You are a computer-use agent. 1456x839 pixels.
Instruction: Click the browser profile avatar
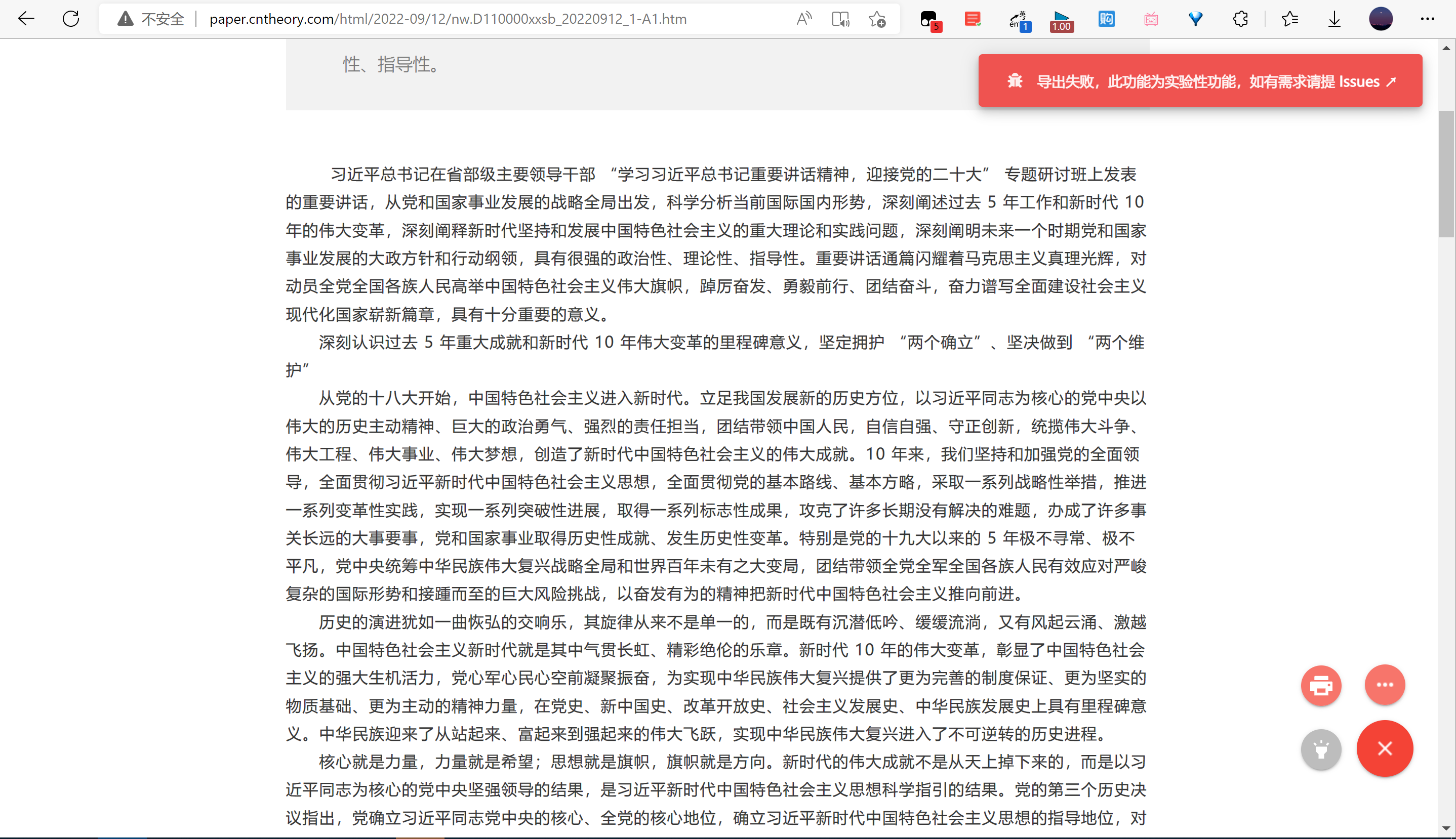(1381, 18)
